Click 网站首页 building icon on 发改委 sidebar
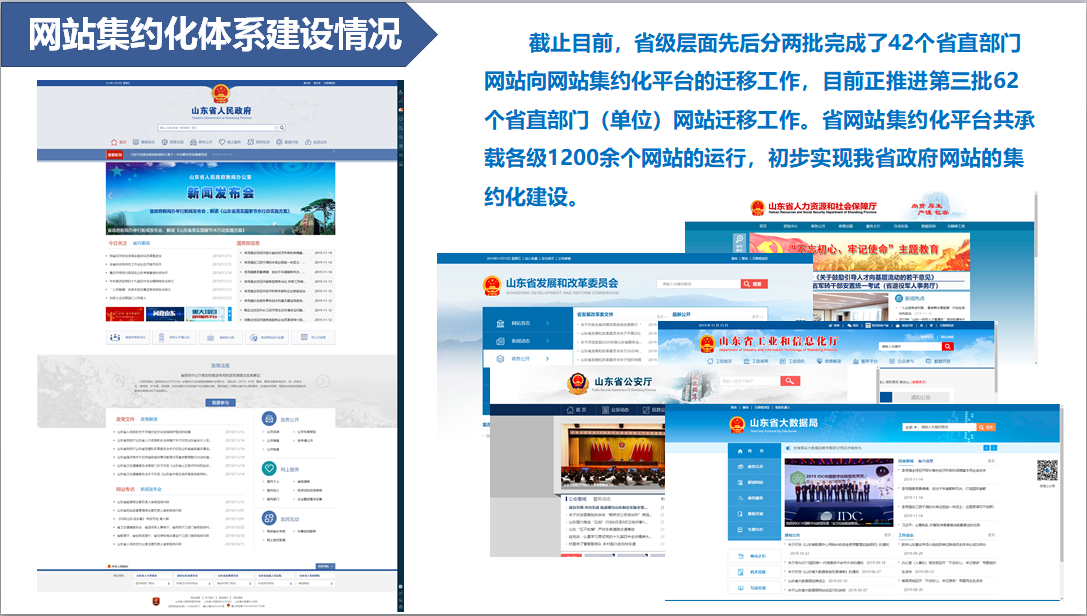Viewport: 1087px width, 616px height. [501, 324]
